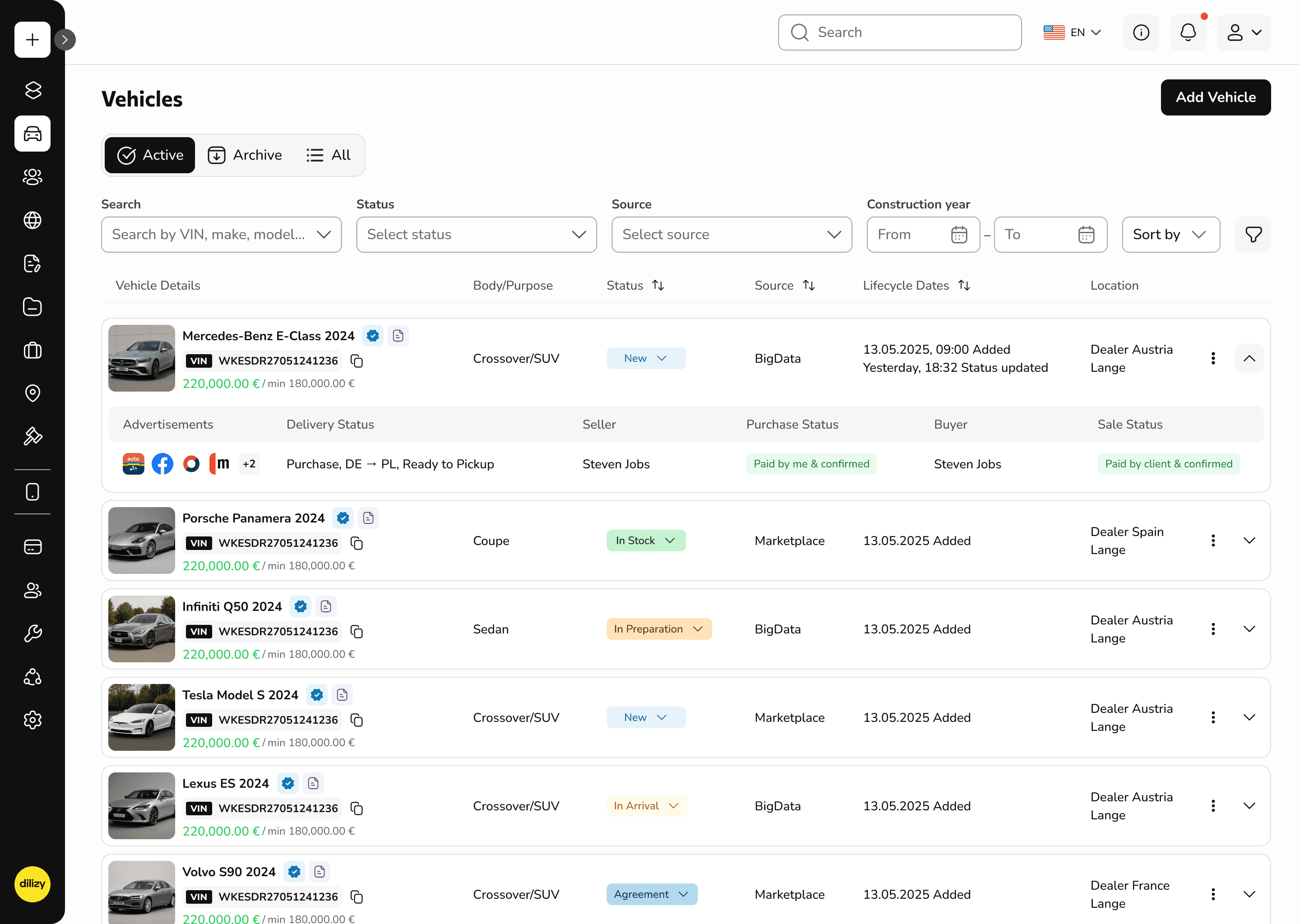Select the Active filter toggle
Screen dimensions: 1300x924
149,155
